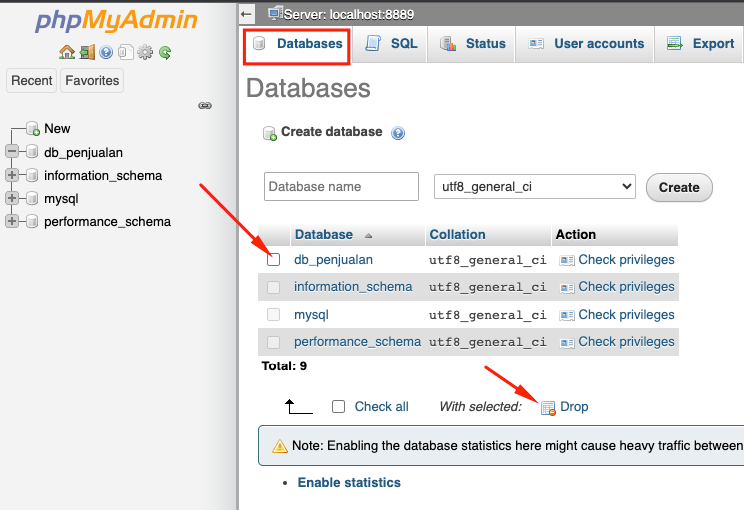The image size is (744, 510).
Task: Click the Check all link text
Action: [381, 407]
